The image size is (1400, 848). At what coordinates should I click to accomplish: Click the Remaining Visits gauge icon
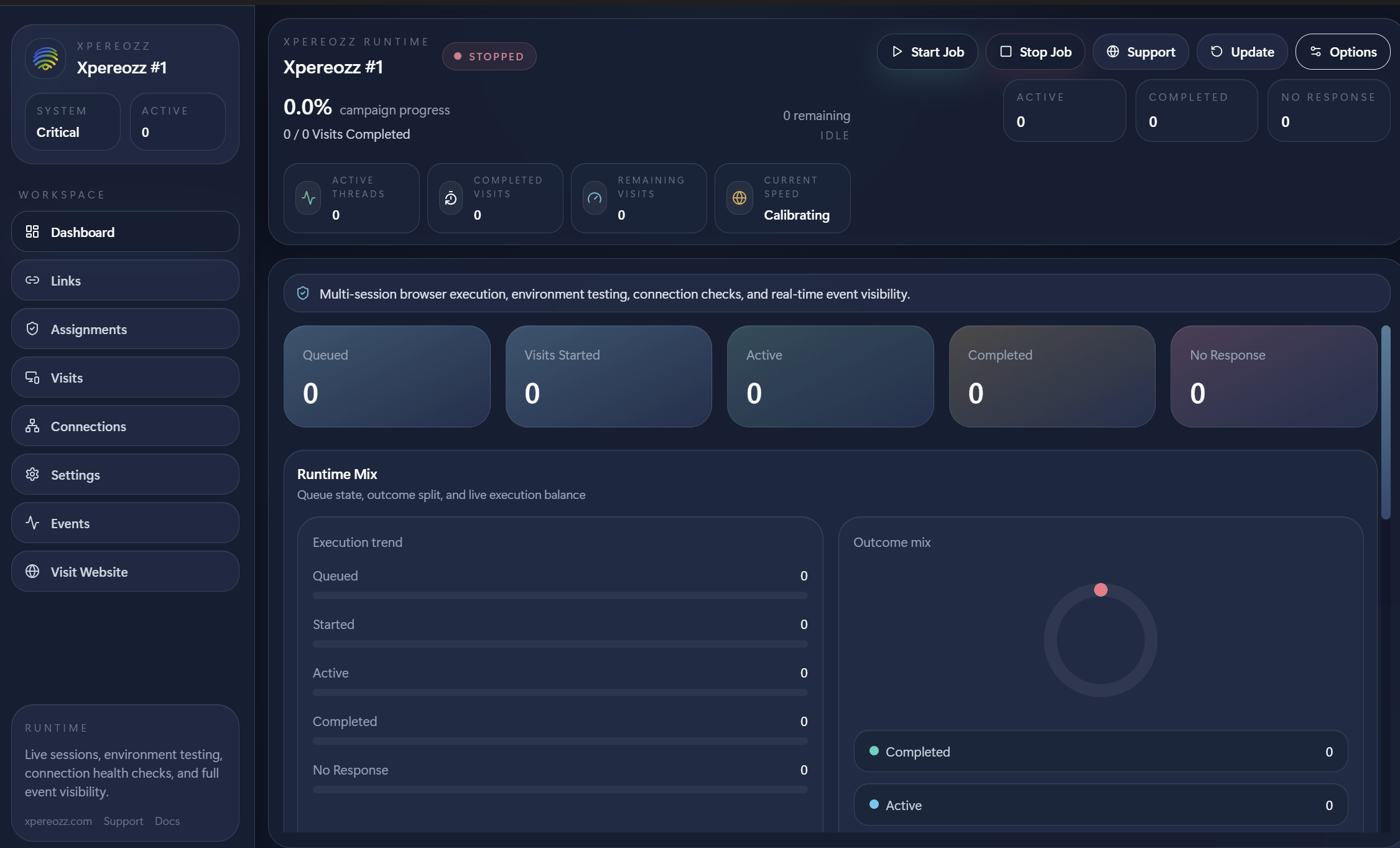pyautogui.click(x=595, y=198)
